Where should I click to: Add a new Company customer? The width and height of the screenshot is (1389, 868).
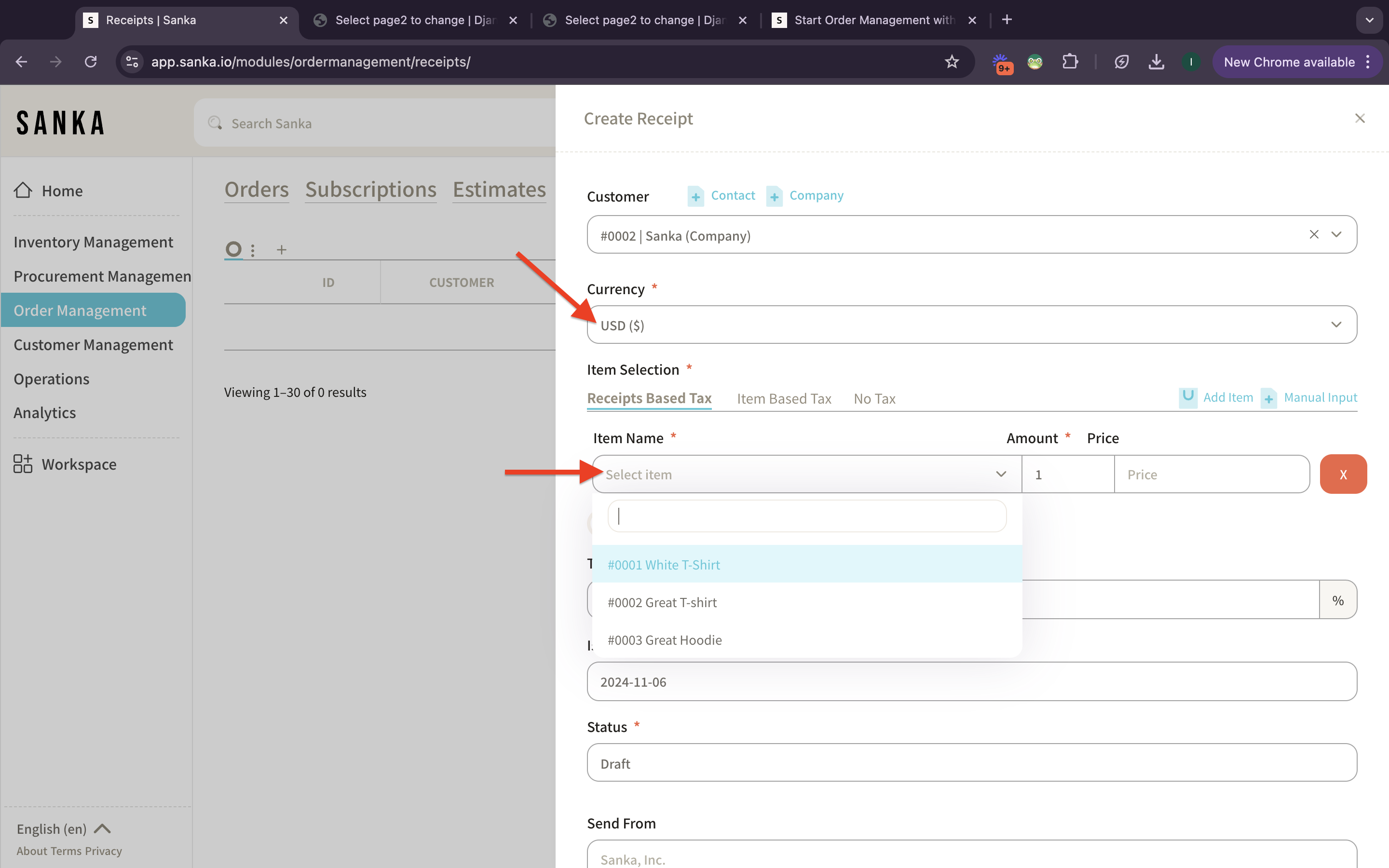point(805,196)
